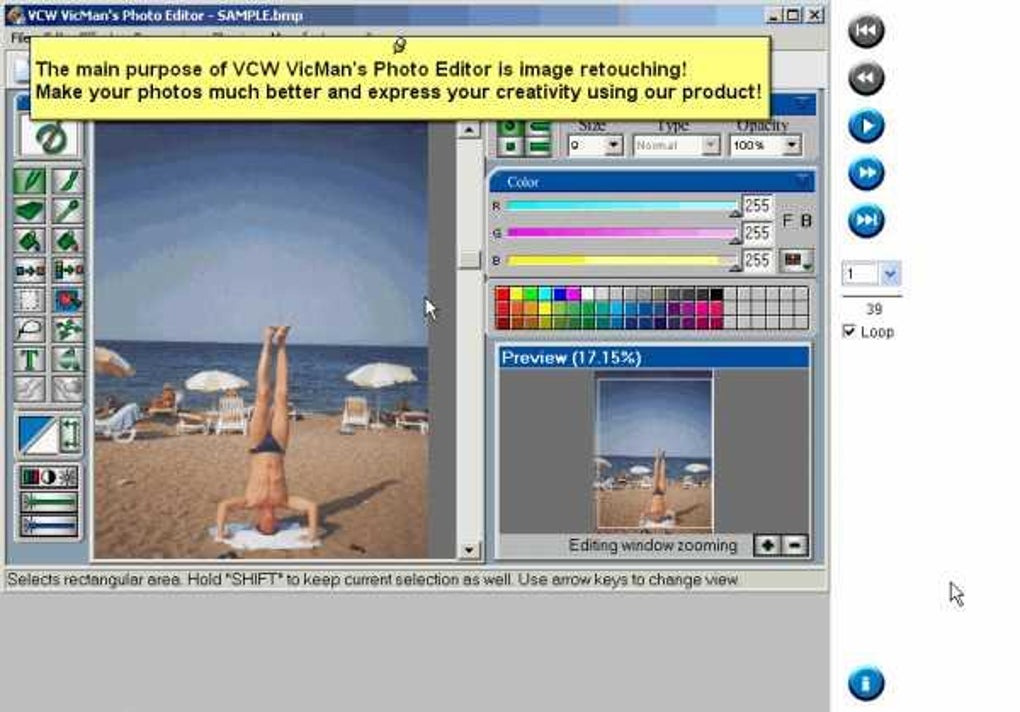Click the Preview panel thumbnail image
Screen dimensions: 1020x712
click(655, 453)
